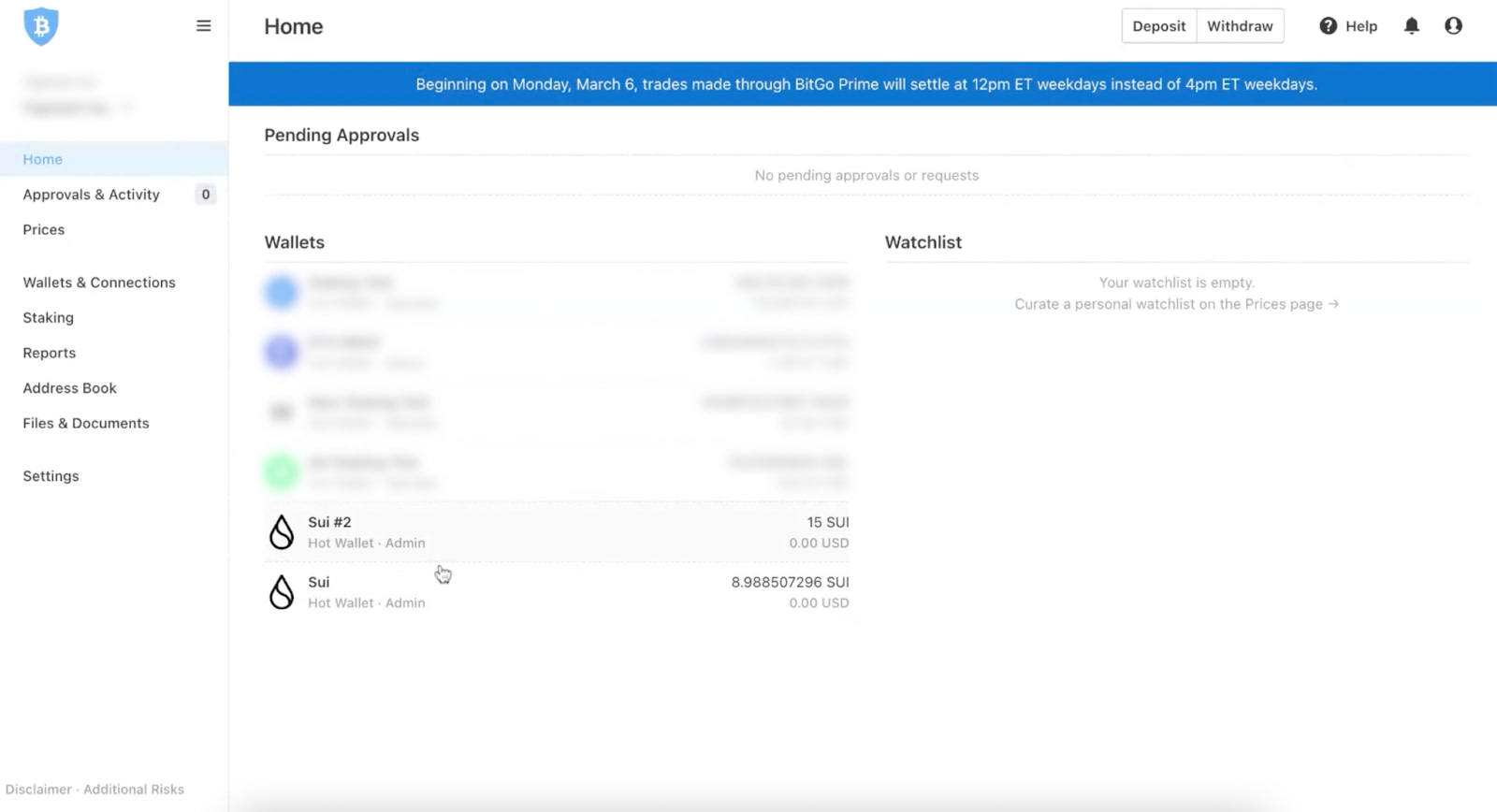1497x812 pixels.
Task: Open the user profile icon
Action: coord(1452,26)
